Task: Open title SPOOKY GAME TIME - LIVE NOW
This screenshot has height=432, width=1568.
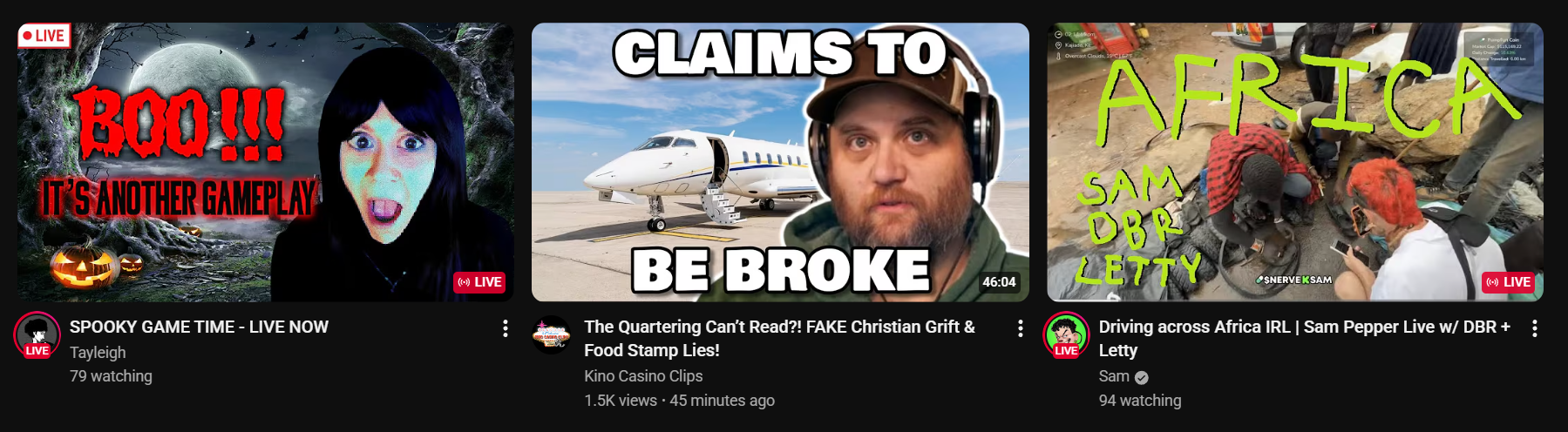Action: point(199,327)
